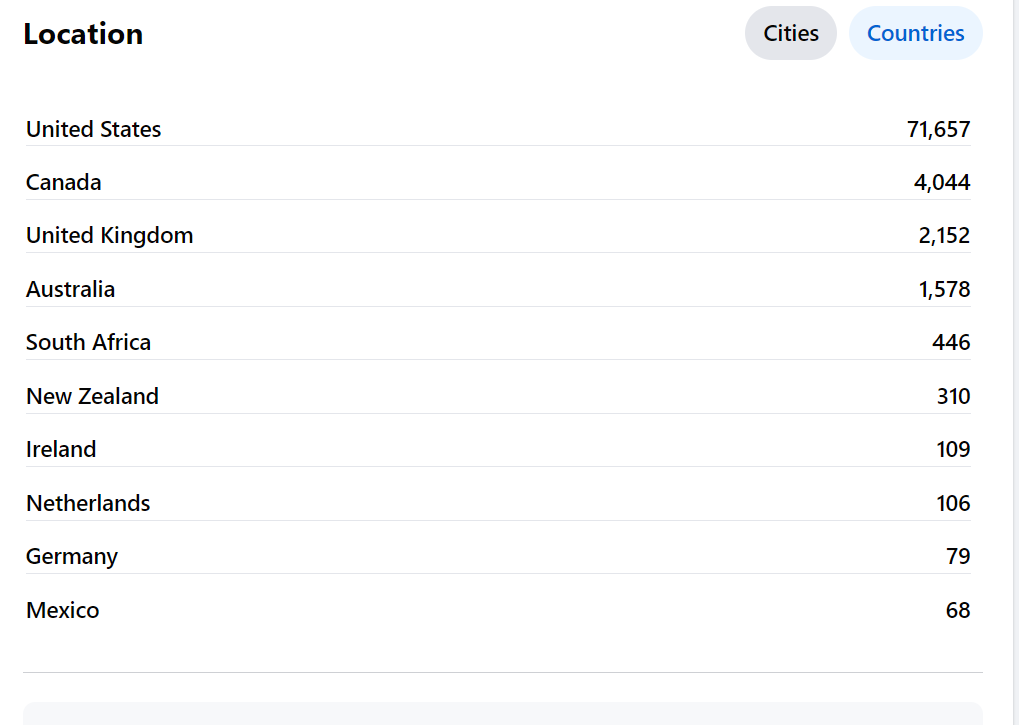1019x725 pixels.
Task: Click the Netherlands country entry
Action: (88, 503)
